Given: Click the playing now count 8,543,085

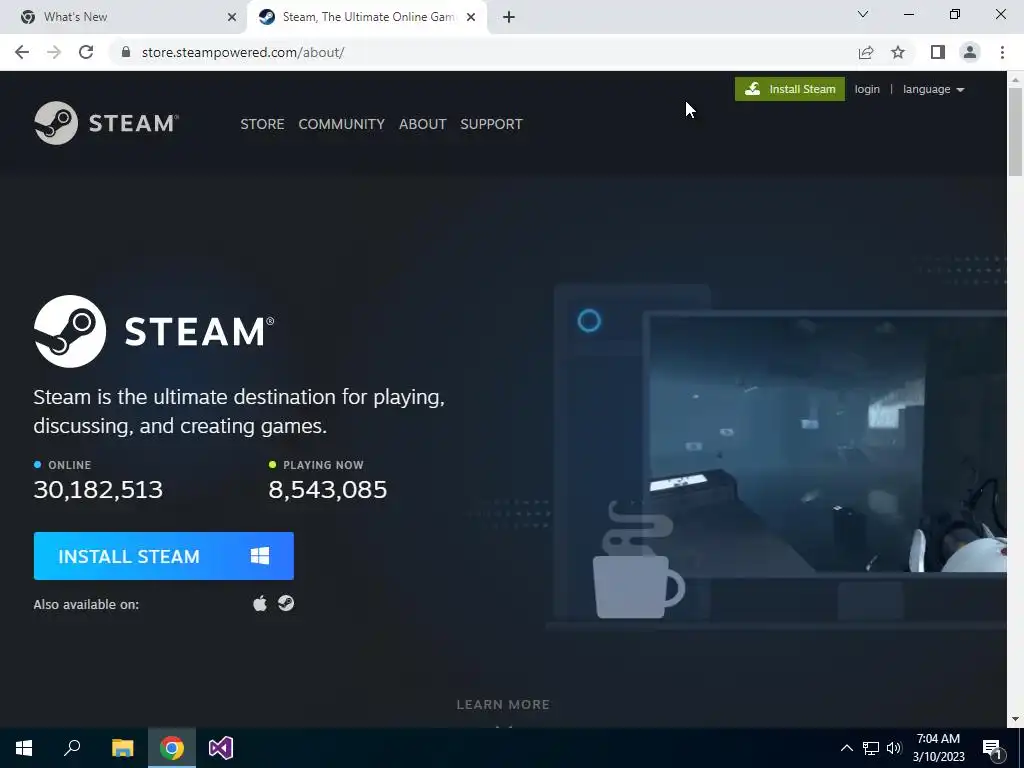Looking at the screenshot, I should tap(328, 490).
